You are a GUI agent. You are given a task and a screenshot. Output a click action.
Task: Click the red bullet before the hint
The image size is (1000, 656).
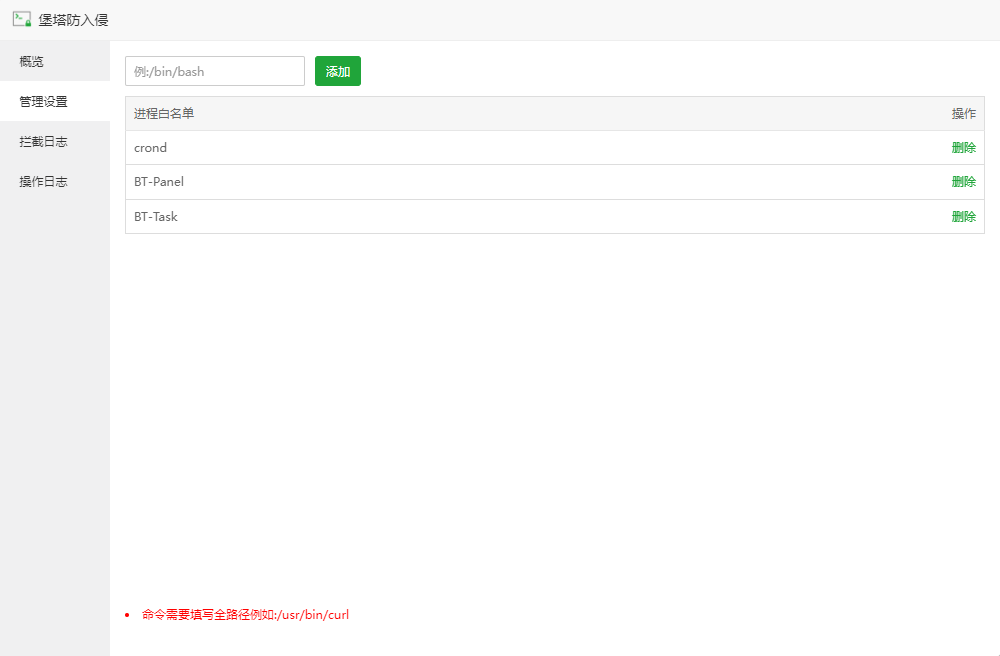coord(127,615)
